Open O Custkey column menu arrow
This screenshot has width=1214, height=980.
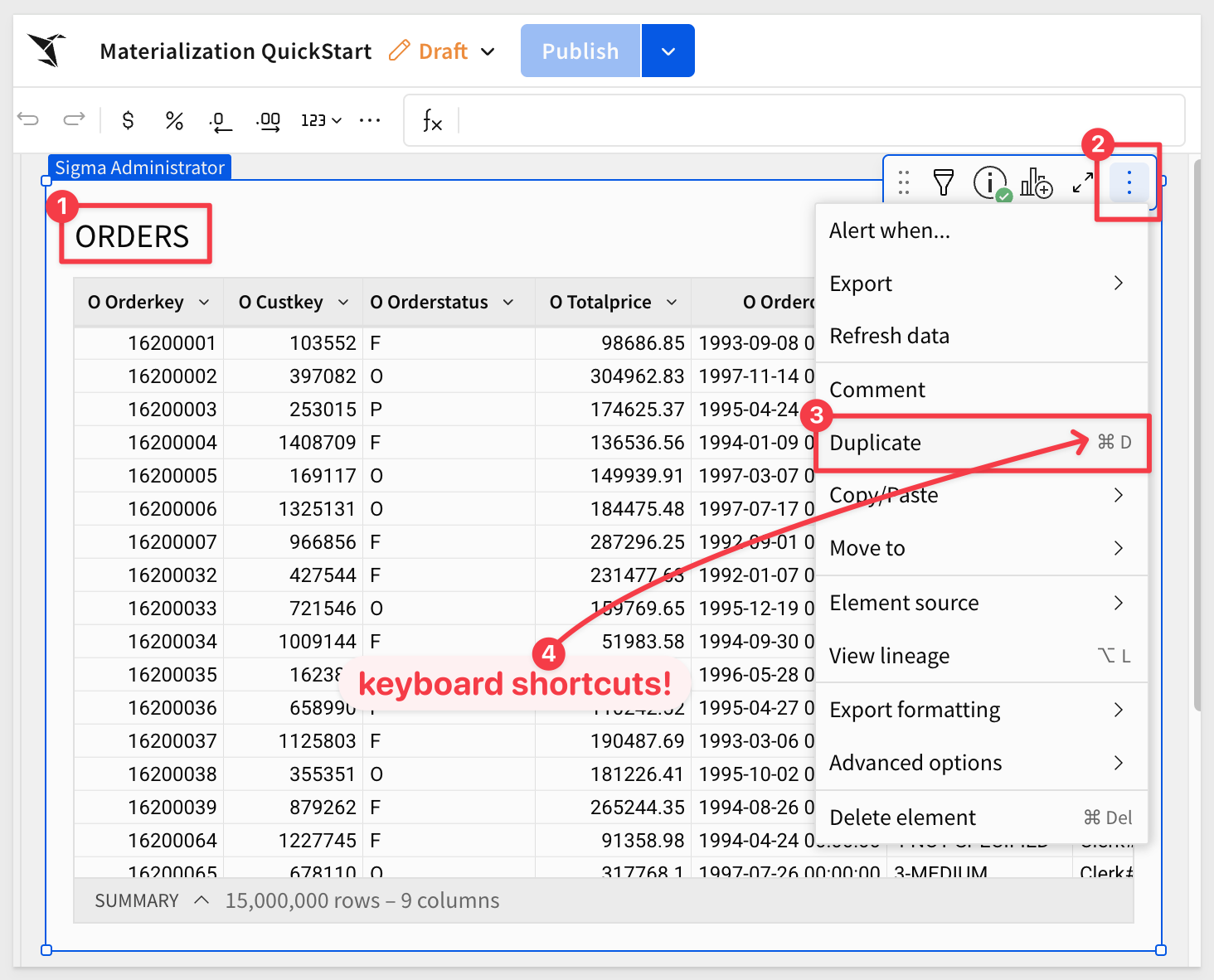coord(343,303)
